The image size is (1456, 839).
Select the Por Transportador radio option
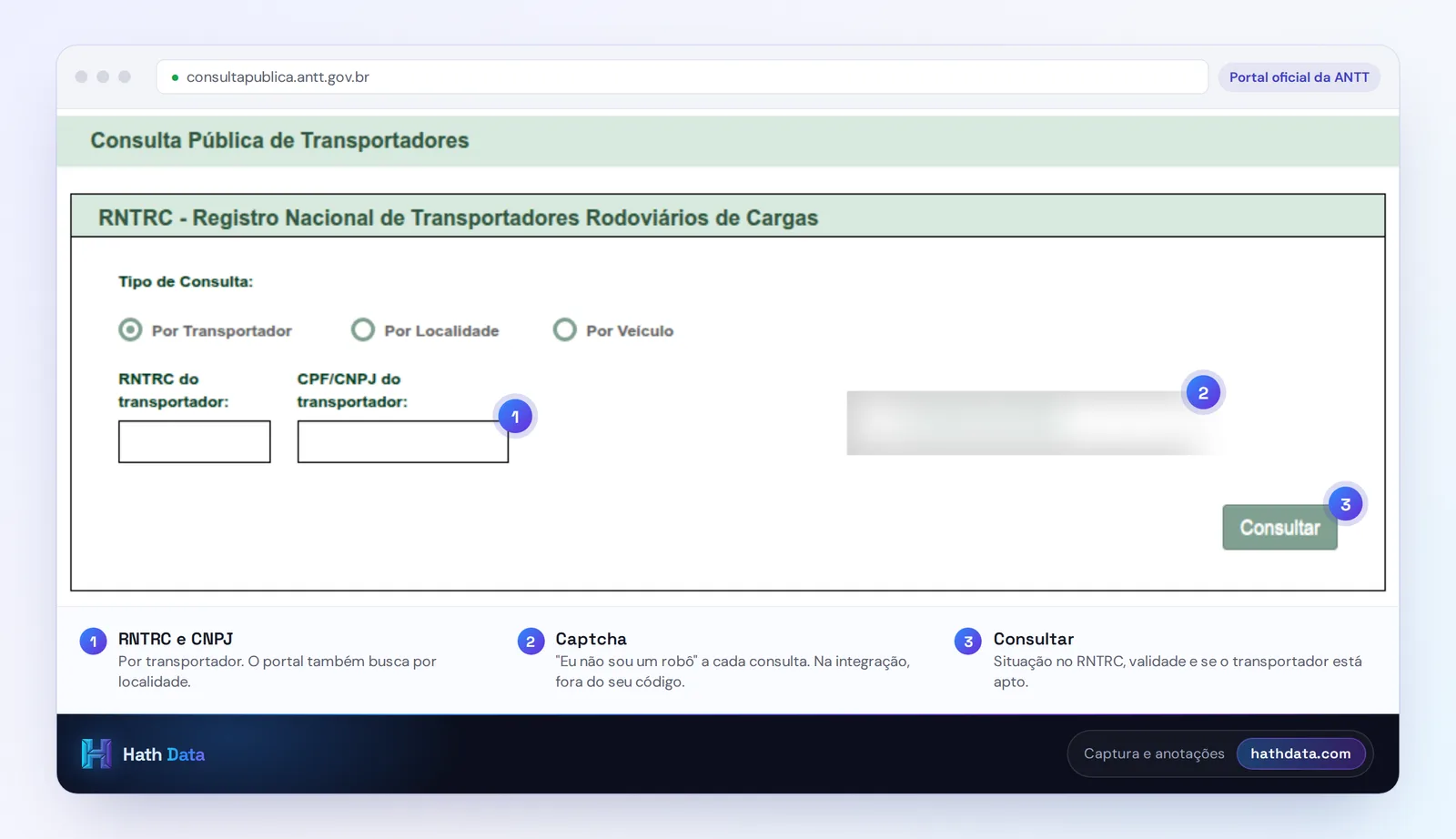[131, 329]
